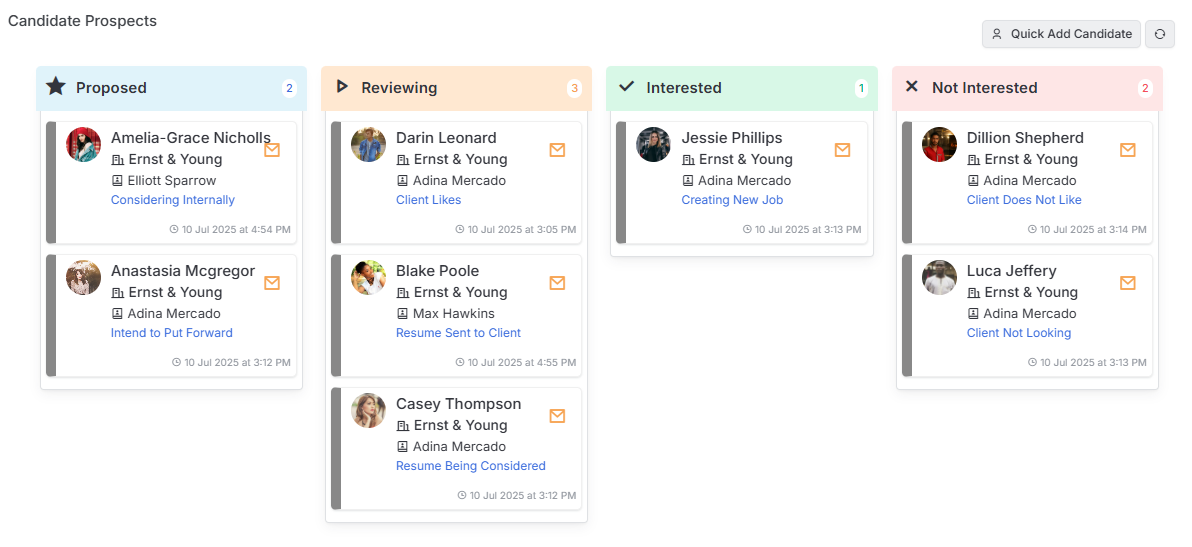Click the X icon in Not Interested header

(x=911, y=87)
